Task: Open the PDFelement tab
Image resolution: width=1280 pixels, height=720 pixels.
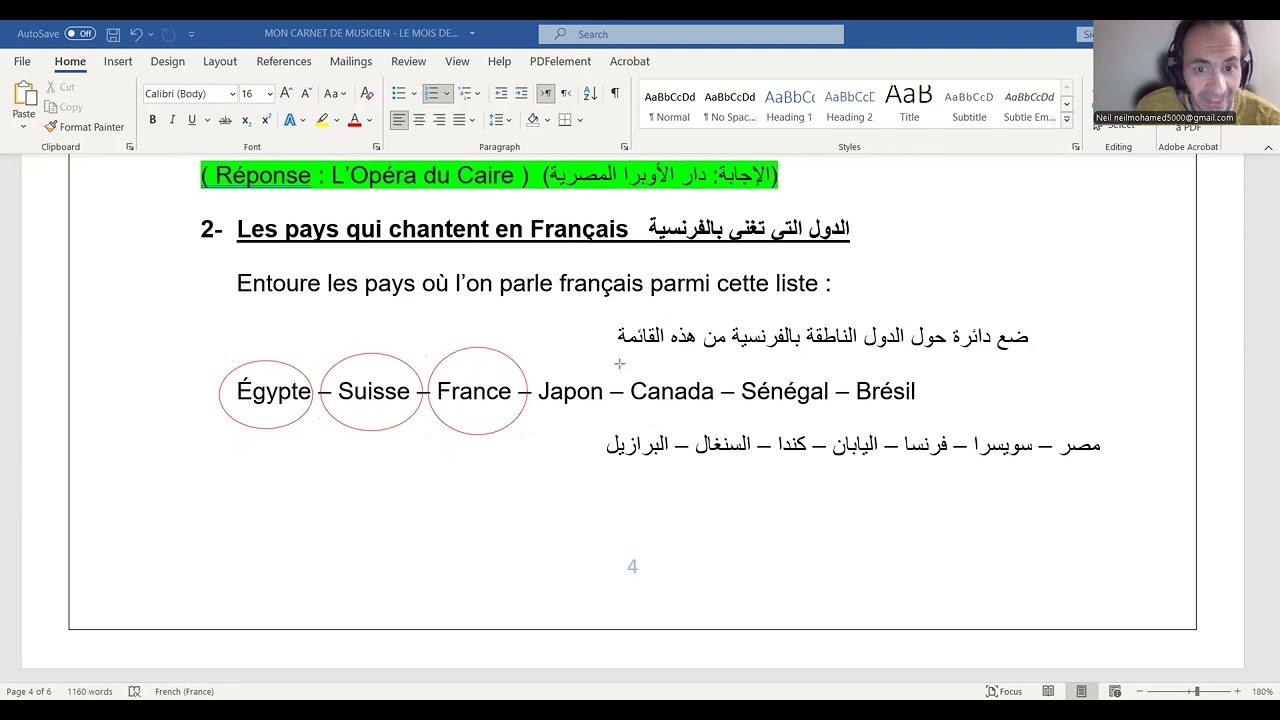Action: (560, 61)
